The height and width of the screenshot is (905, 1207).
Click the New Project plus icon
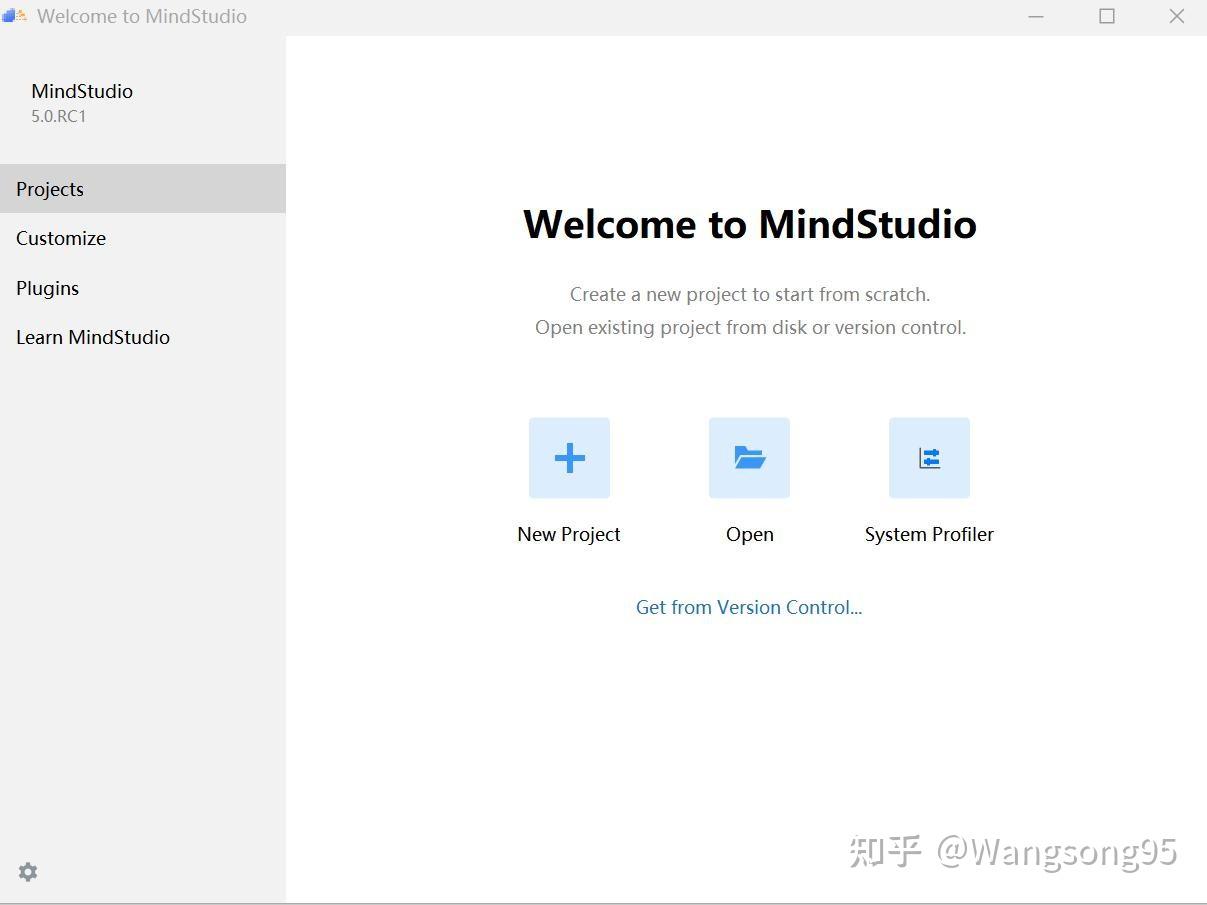[x=569, y=458]
